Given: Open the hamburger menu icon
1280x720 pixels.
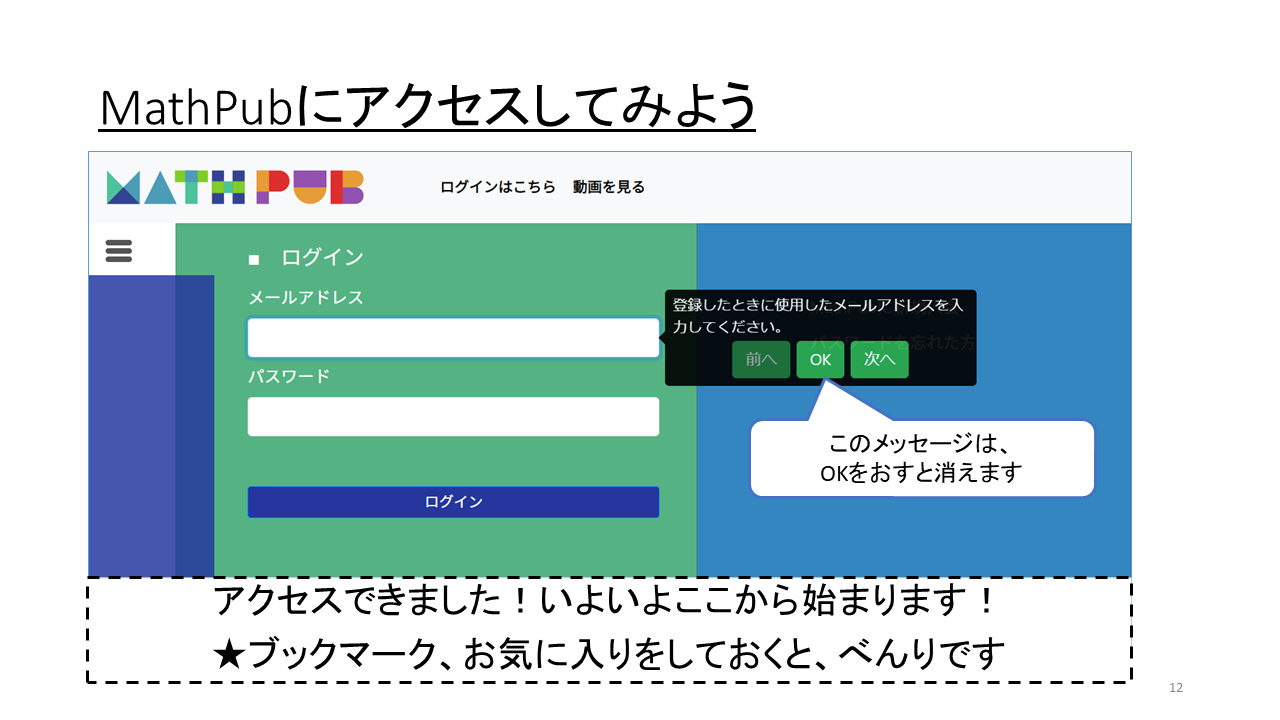Looking at the screenshot, I should tap(119, 250).
